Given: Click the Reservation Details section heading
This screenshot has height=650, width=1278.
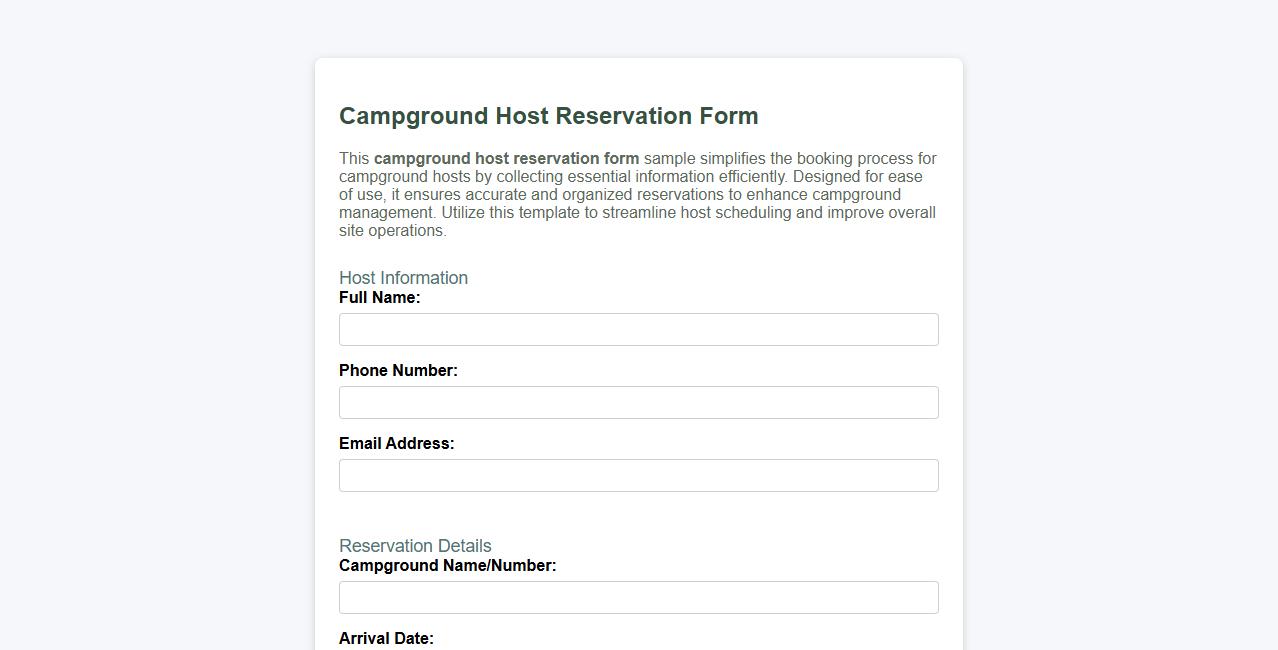Looking at the screenshot, I should pos(414,546).
